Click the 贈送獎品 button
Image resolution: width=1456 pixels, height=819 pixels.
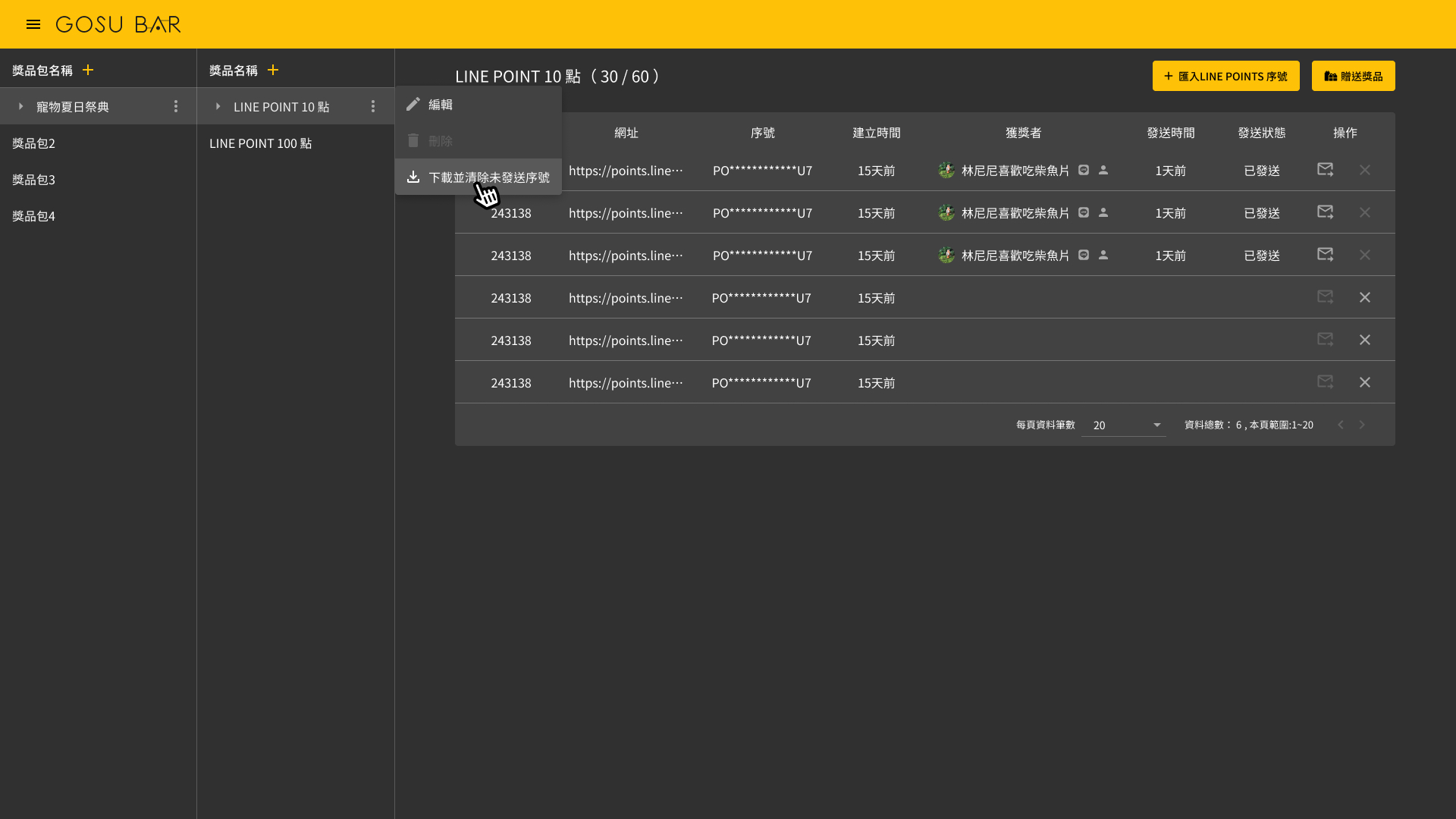(1353, 76)
